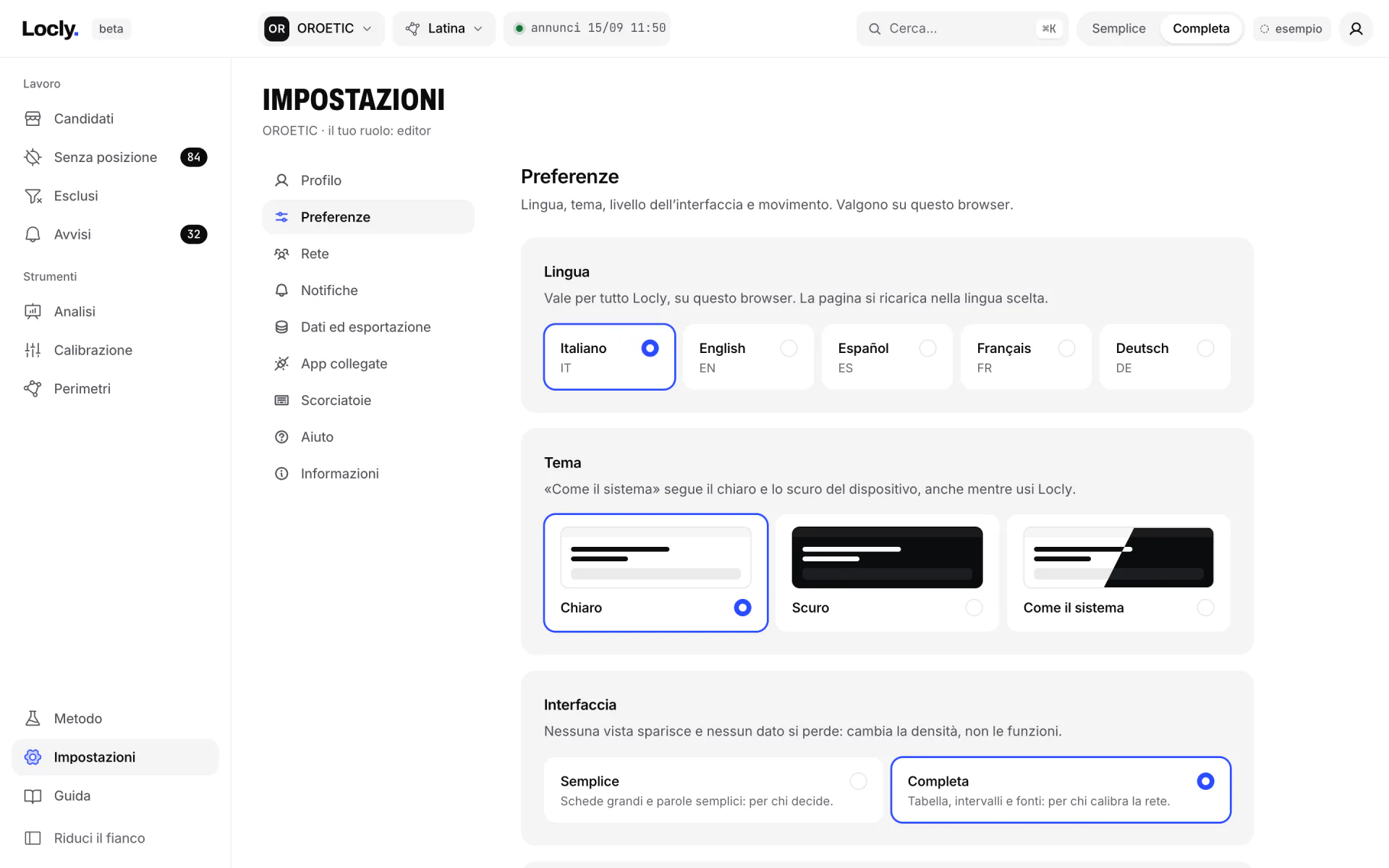Click the Esclusi filter icon
The width and height of the screenshot is (1389, 868).
click(33, 196)
